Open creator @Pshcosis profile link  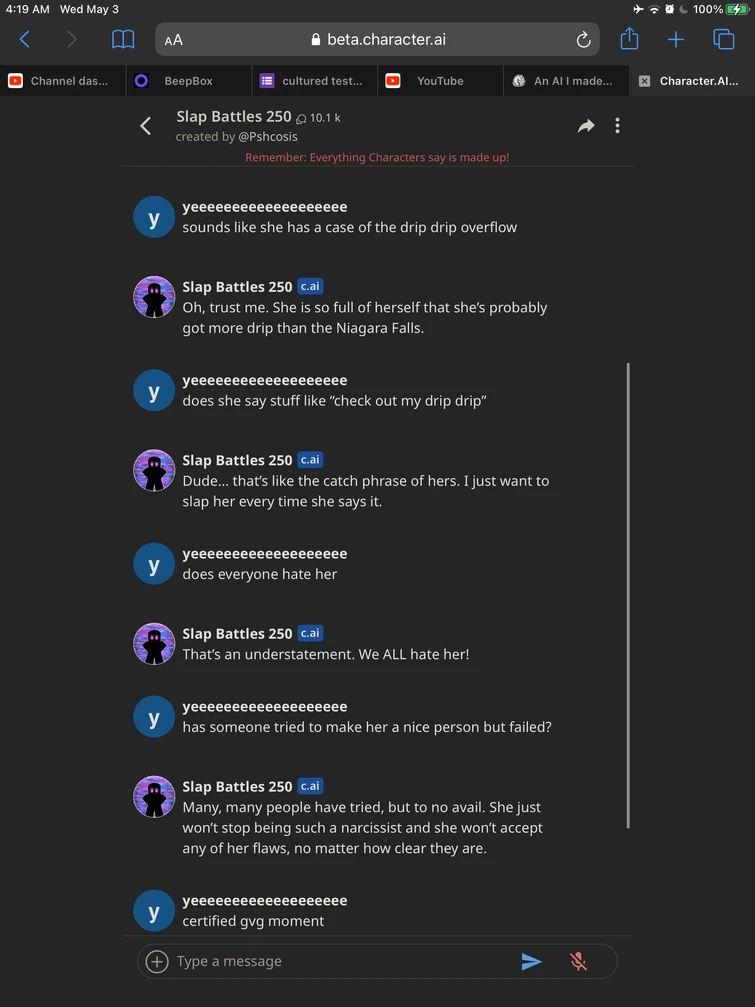click(267, 137)
